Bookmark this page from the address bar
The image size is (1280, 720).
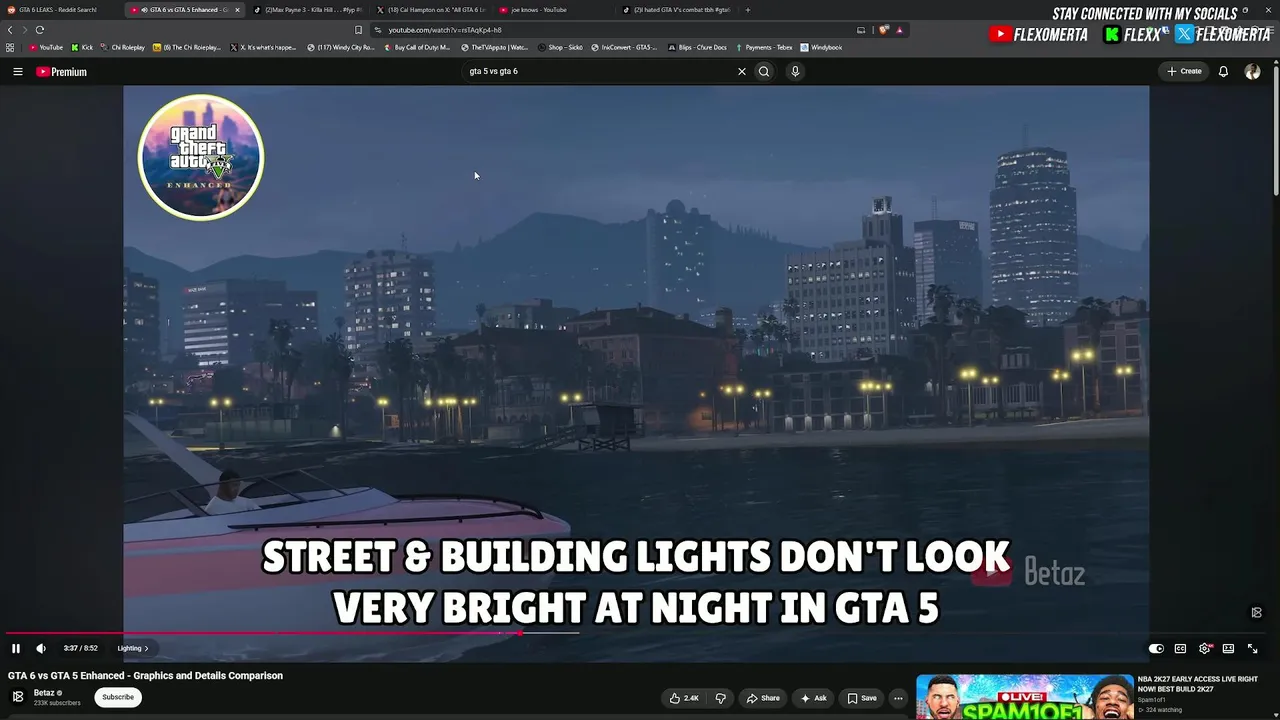(x=359, y=30)
